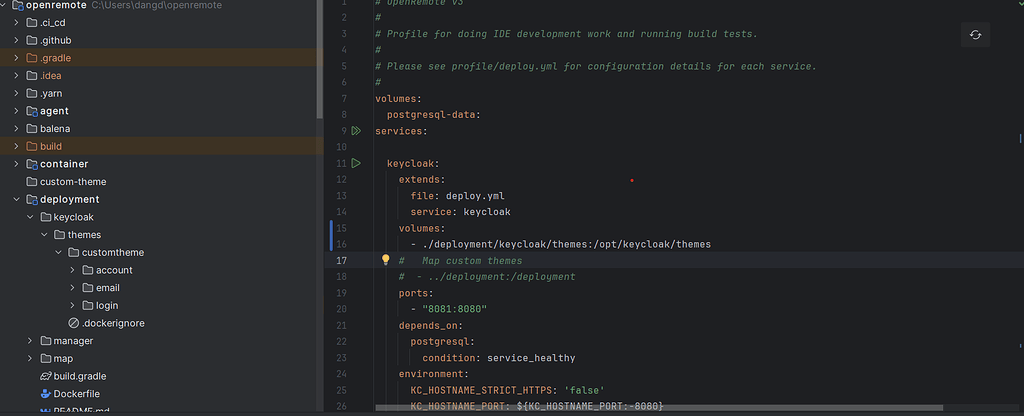Screen dimensions: 1024x416
Task: Run keycloak service via gutter icon
Action: click(356, 163)
